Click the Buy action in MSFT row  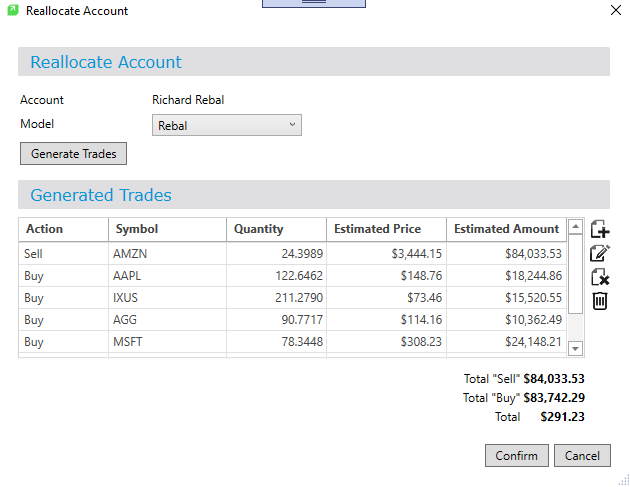point(63,342)
